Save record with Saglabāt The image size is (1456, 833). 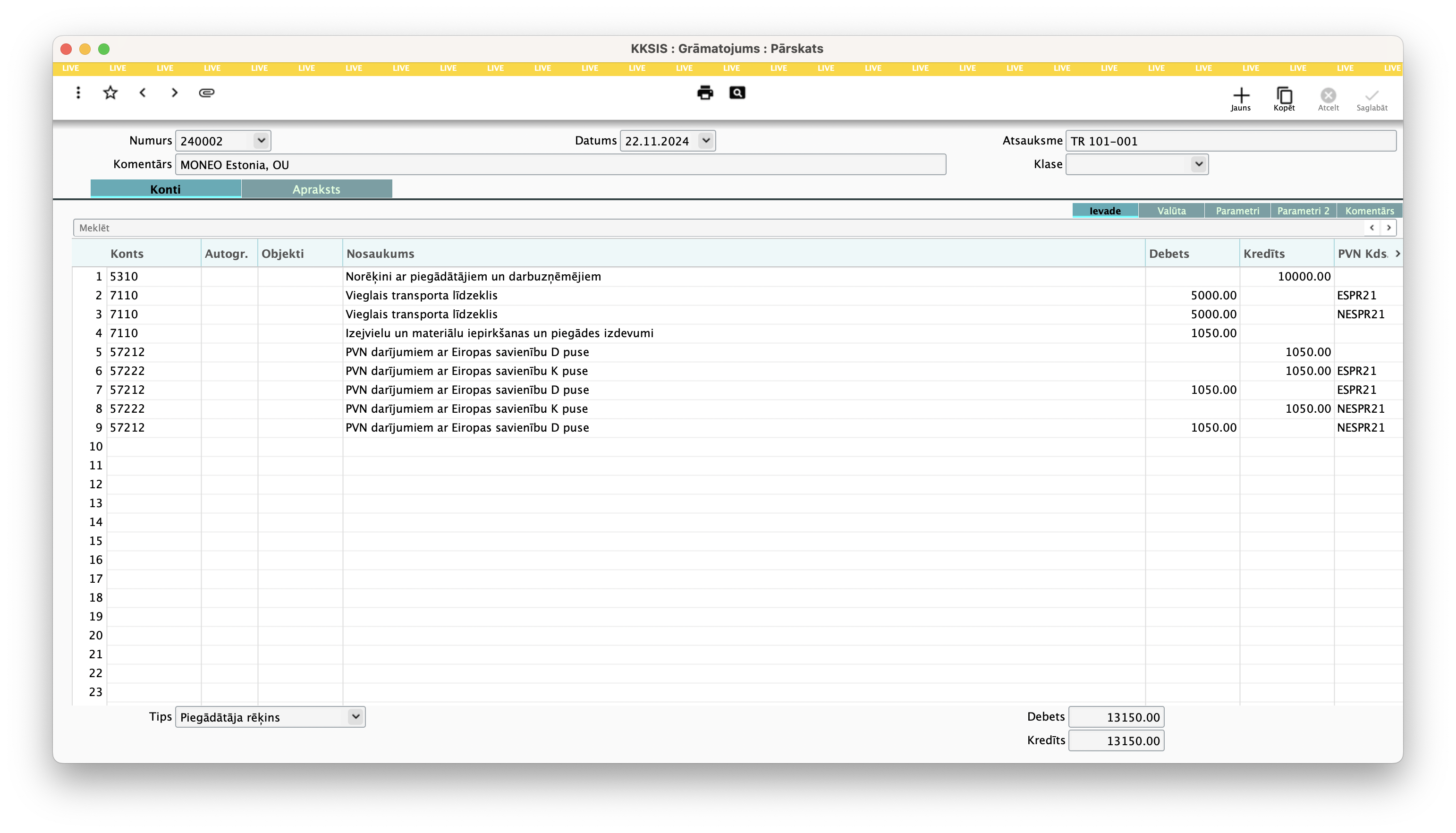1371,99
